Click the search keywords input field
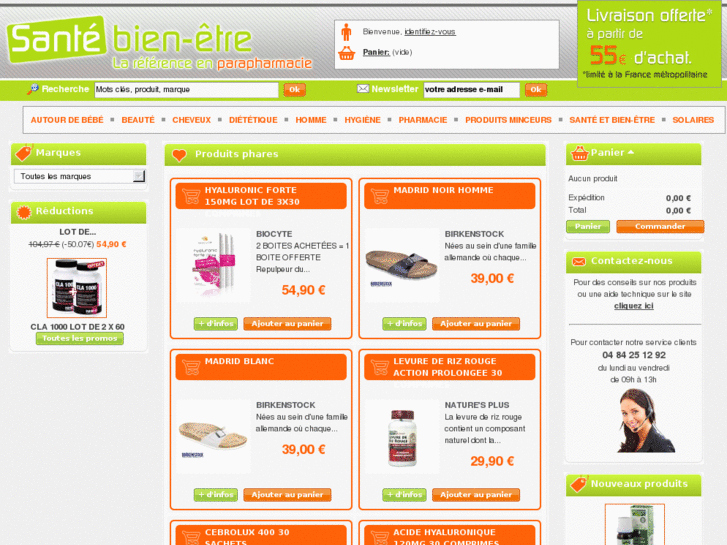The height and width of the screenshot is (545, 727). 186,90
